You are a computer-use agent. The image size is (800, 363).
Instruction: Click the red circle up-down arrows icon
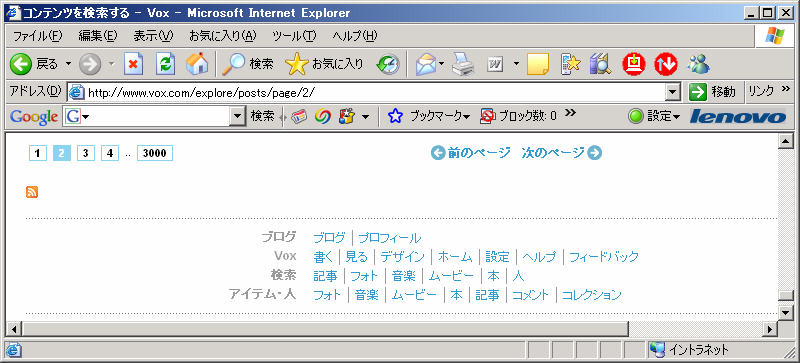click(x=666, y=64)
